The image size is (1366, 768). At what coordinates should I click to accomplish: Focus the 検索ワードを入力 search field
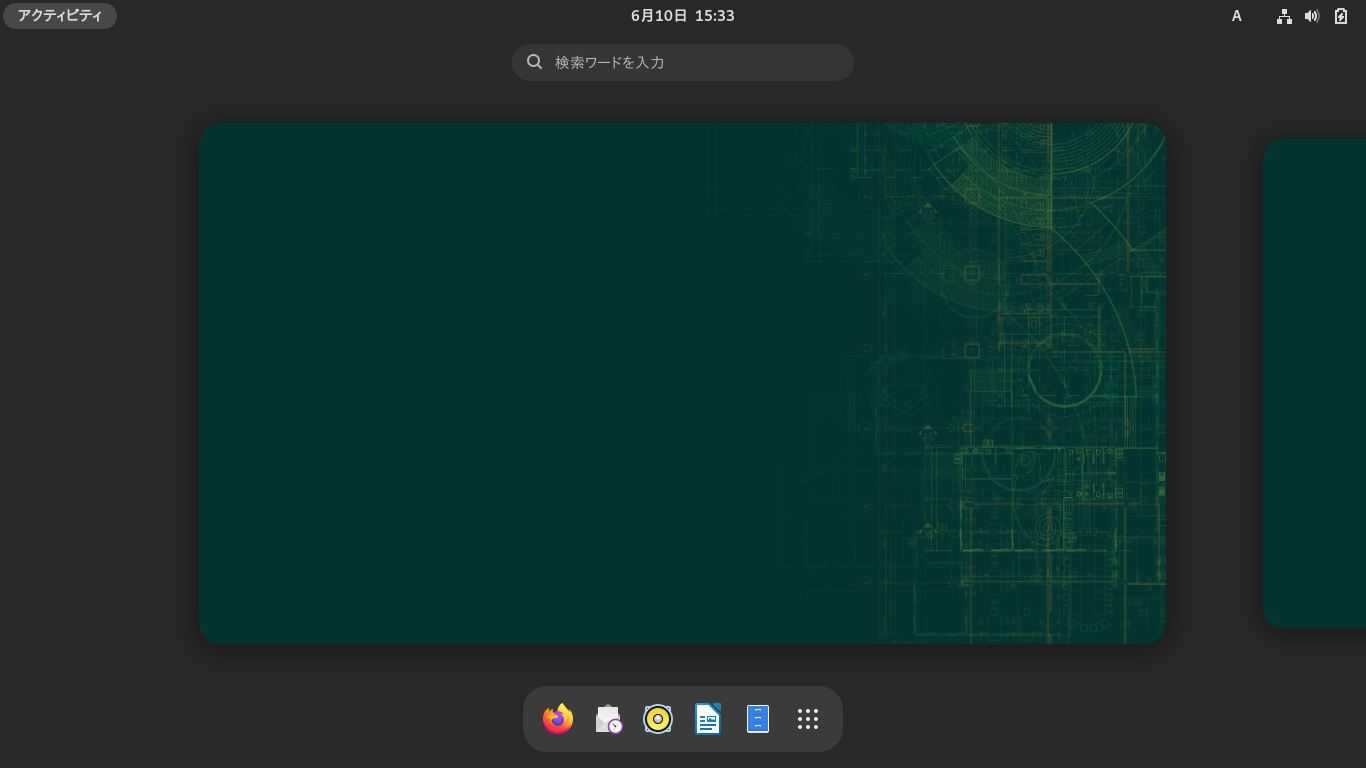[683, 62]
